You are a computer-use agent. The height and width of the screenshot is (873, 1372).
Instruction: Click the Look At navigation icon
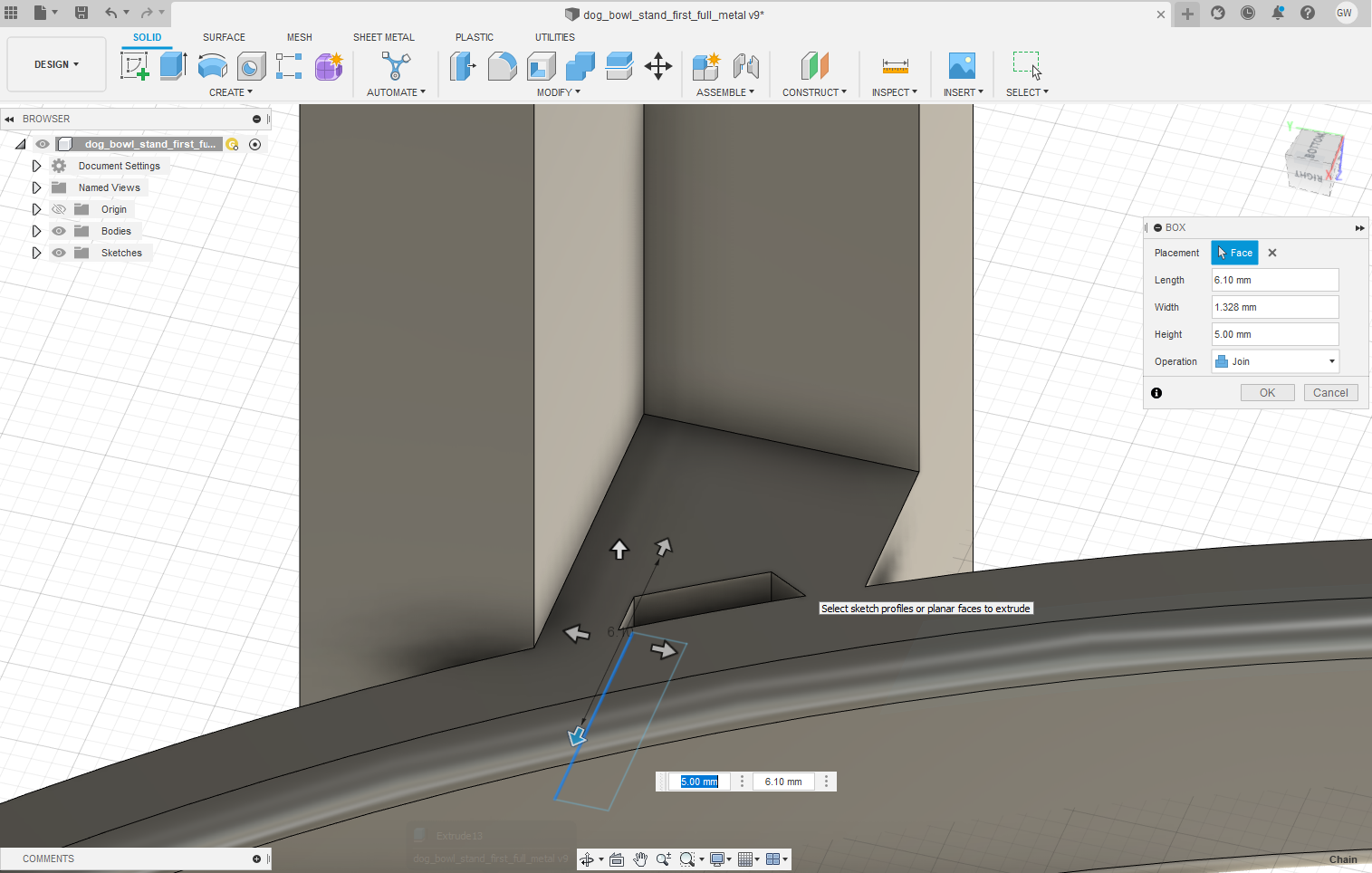pyautogui.click(x=617, y=859)
